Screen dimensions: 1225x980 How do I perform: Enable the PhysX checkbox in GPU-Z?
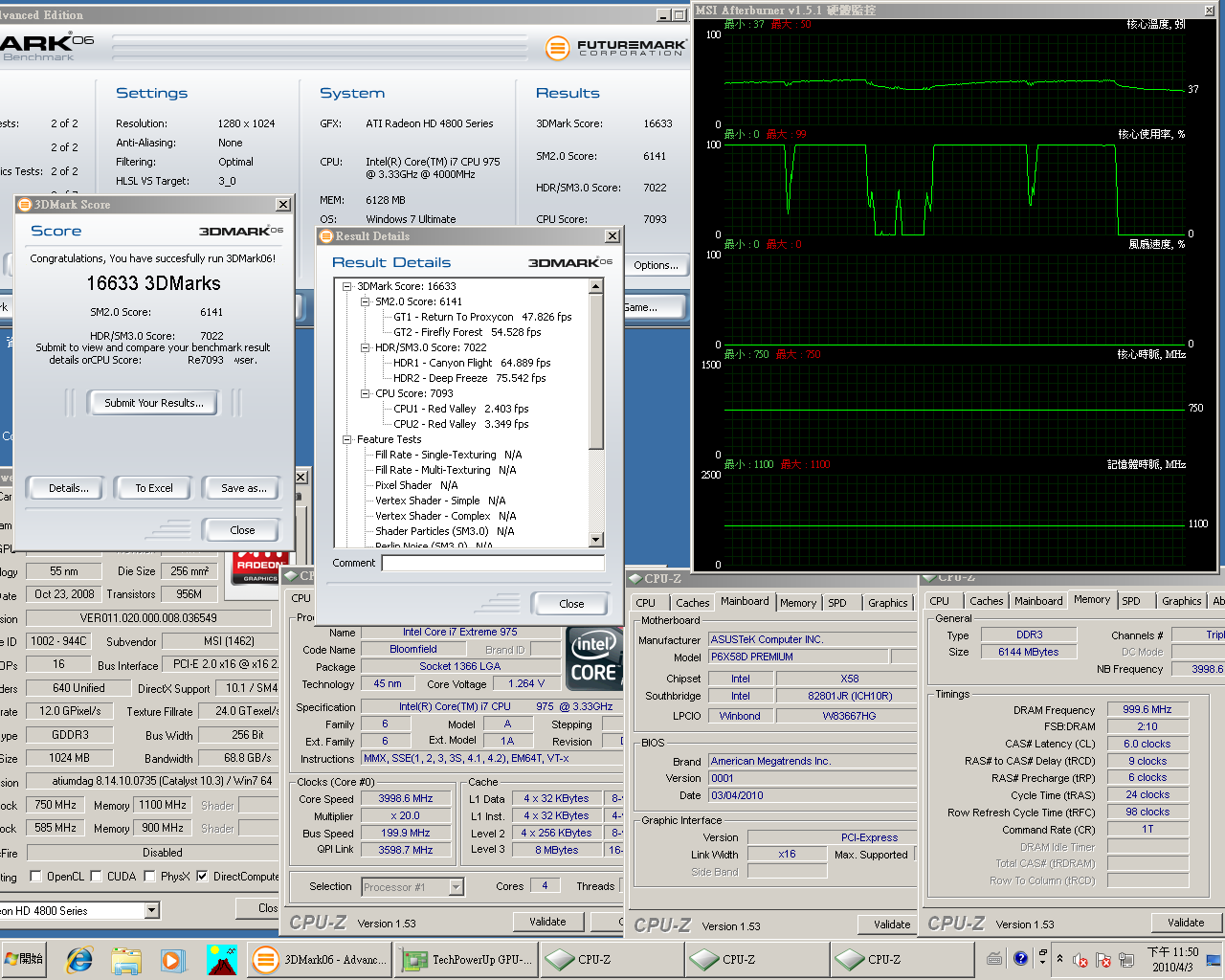(x=149, y=876)
